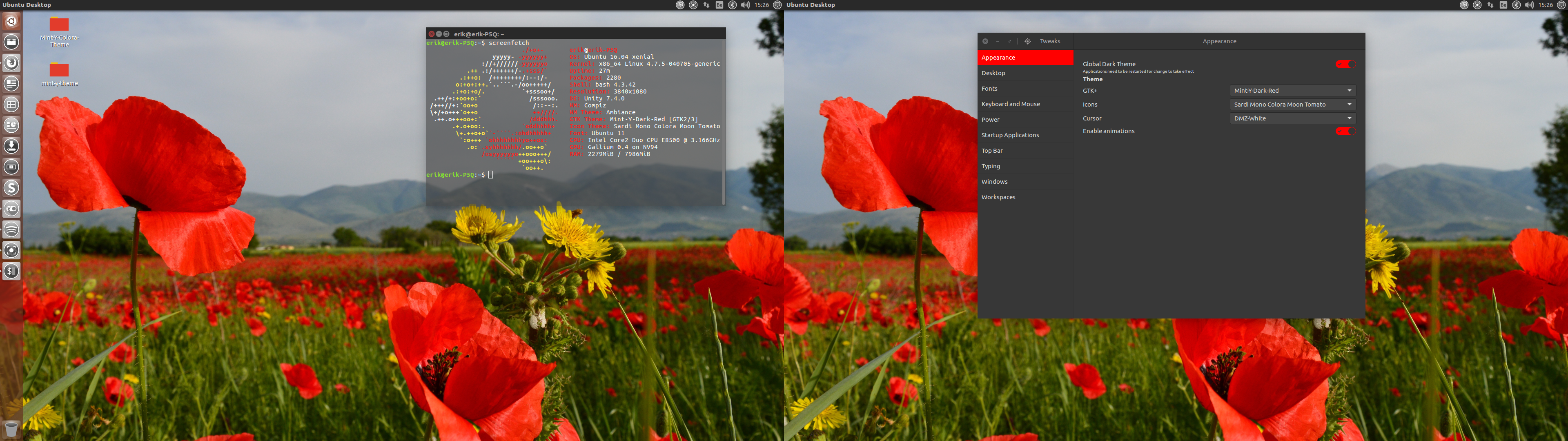1568x441 pixels.
Task: Open the Cursor theme dropdown DMZ-White
Action: pyautogui.click(x=1293, y=118)
